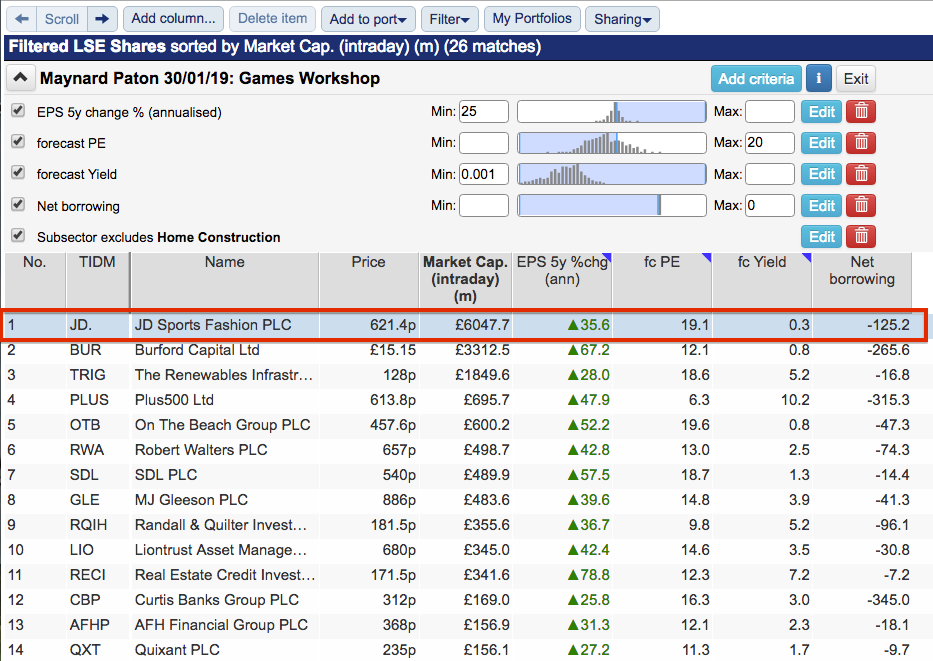The height and width of the screenshot is (661, 933).
Task: Edit the forecast PE criterion
Action: (x=821, y=143)
